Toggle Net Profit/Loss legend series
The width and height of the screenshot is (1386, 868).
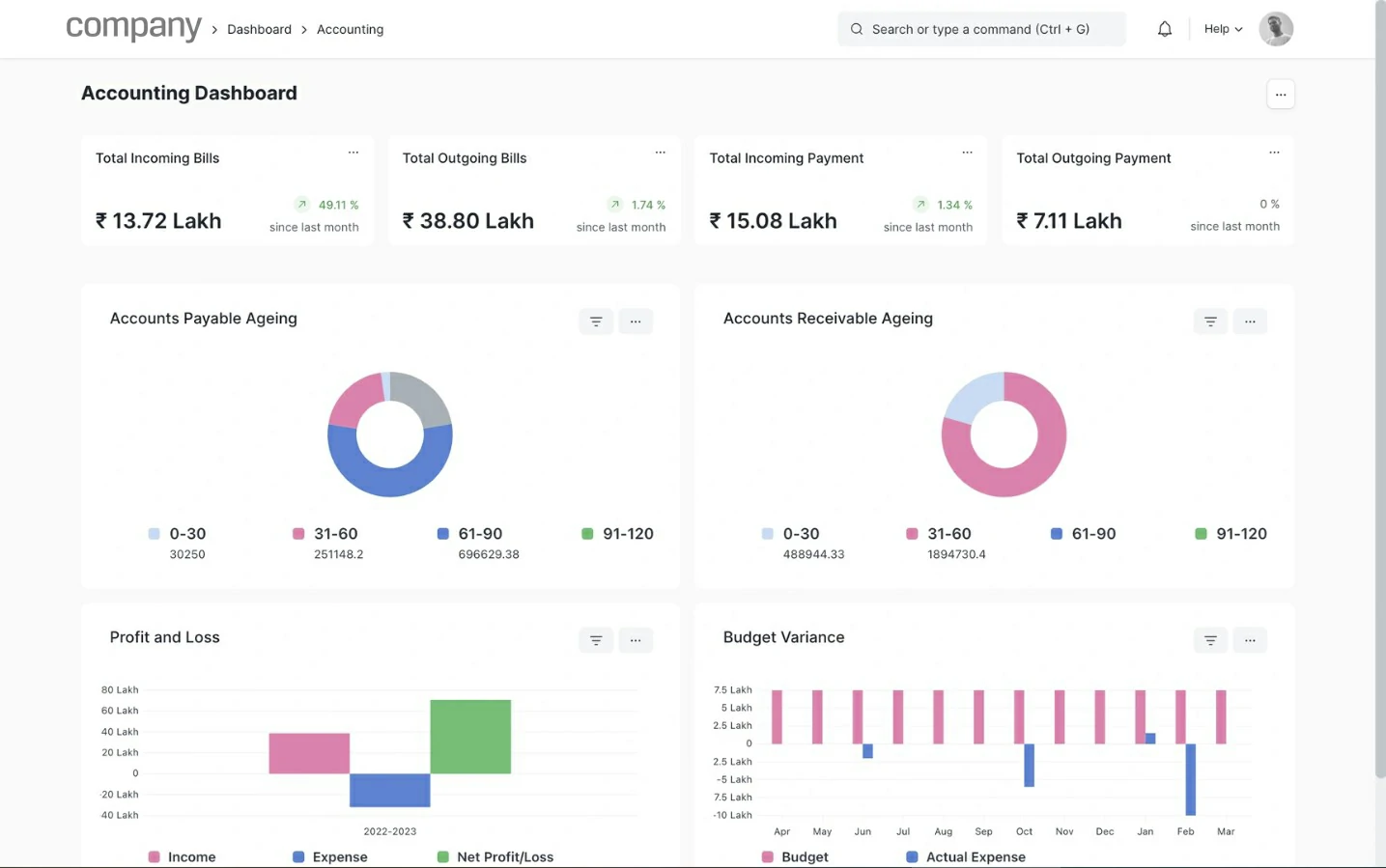tap(504, 856)
